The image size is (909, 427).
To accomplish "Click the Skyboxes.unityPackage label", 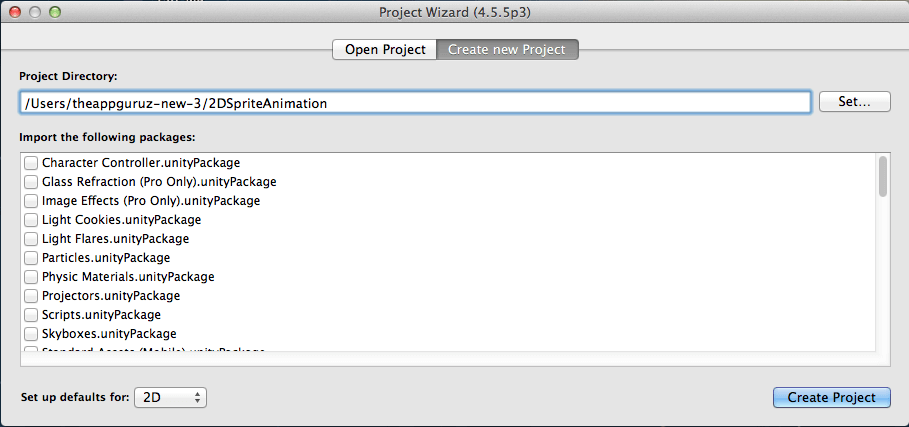I will [109, 334].
